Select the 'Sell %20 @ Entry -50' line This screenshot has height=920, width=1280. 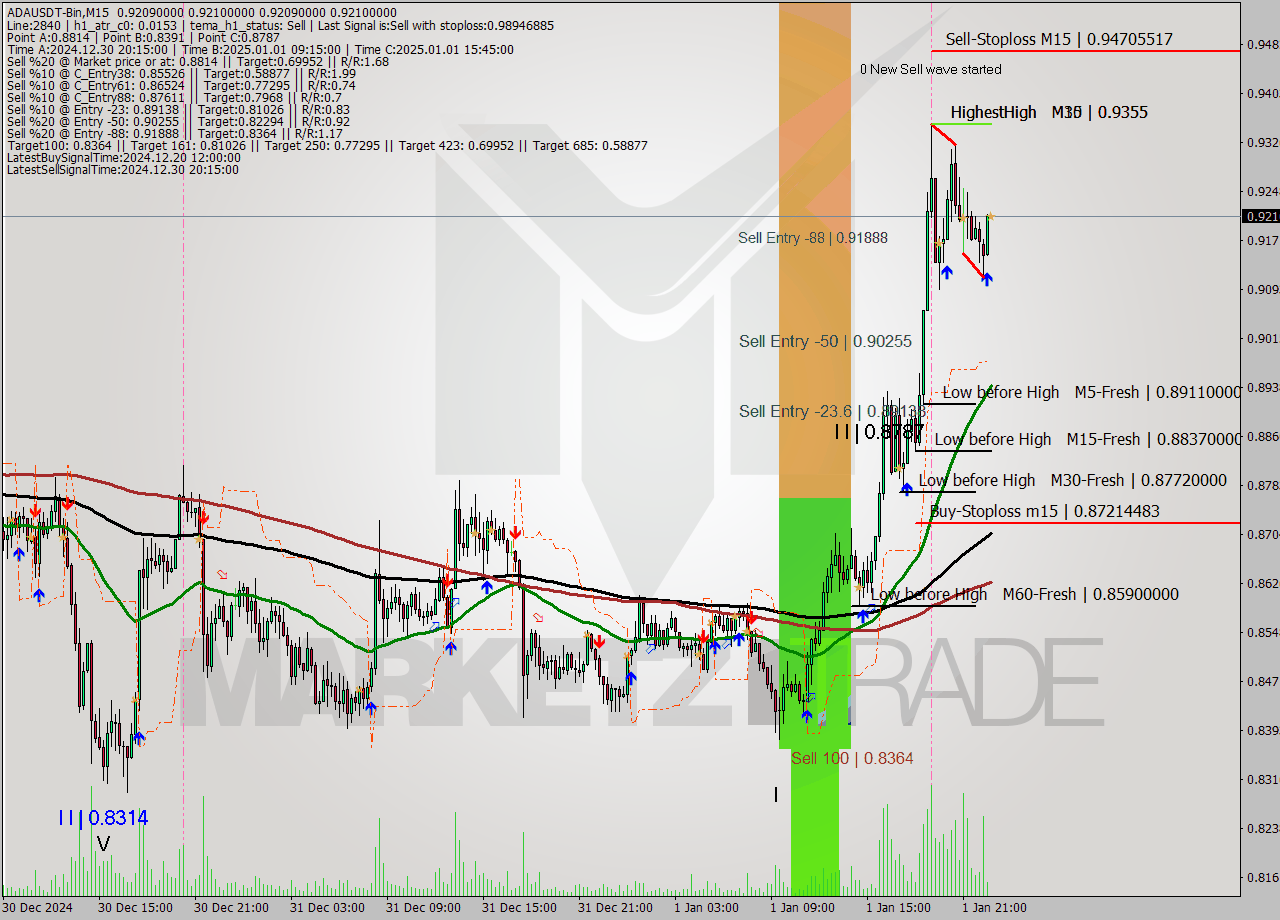(178, 122)
